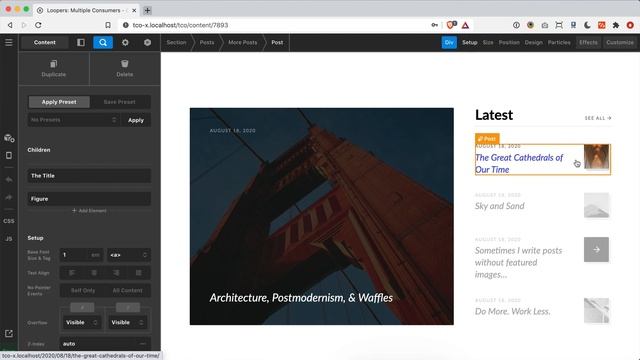This screenshot has width=640, height=360.
Task: Close the Loopers browser tab
Action: [134, 10]
